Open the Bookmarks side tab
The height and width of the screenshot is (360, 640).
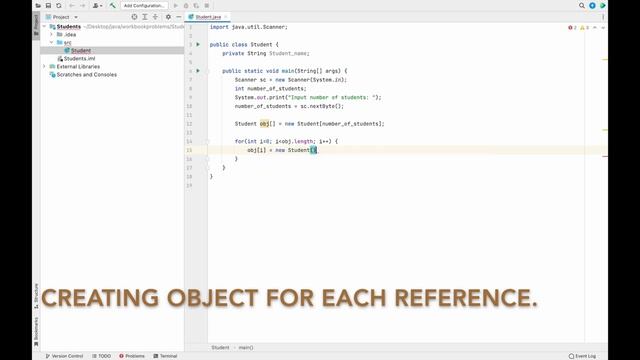[x=36, y=332]
